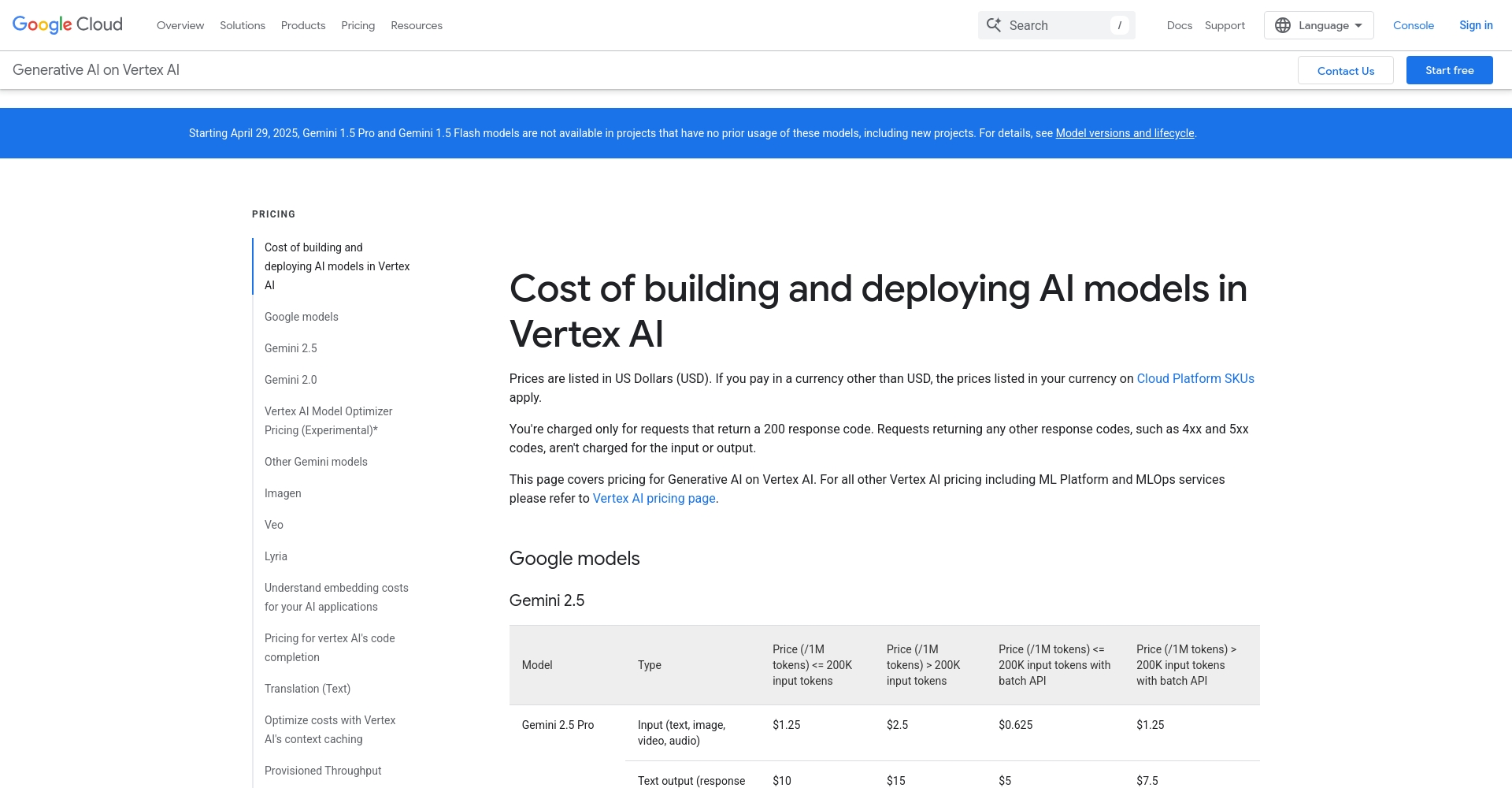The height and width of the screenshot is (788, 1512).
Task: Click the Start free button
Action: click(x=1450, y=70)
